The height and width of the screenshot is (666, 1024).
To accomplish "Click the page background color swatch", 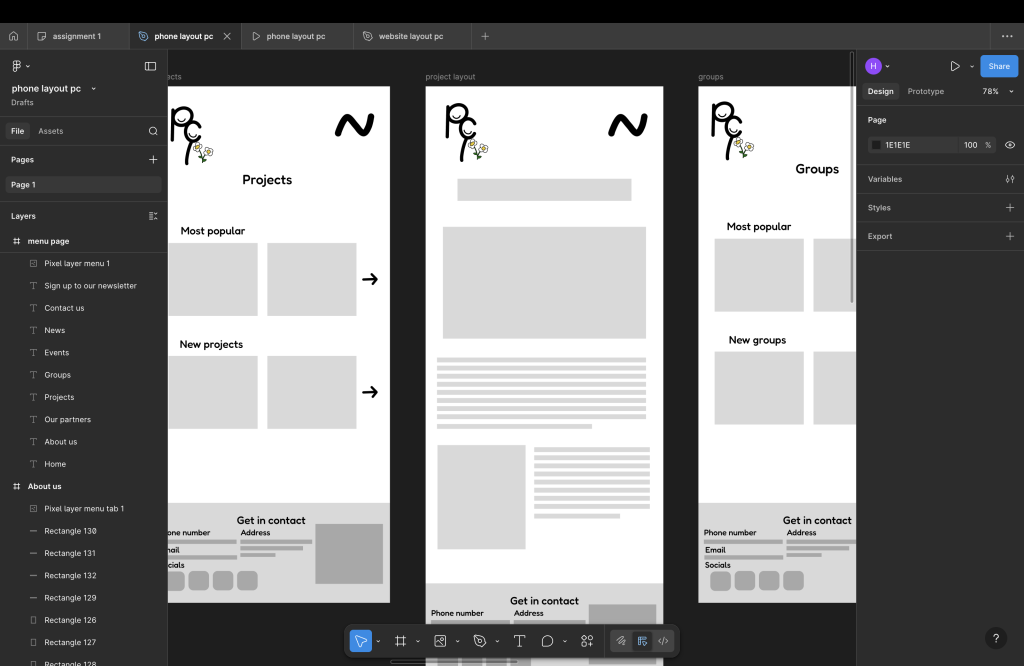I will point(877,145).
